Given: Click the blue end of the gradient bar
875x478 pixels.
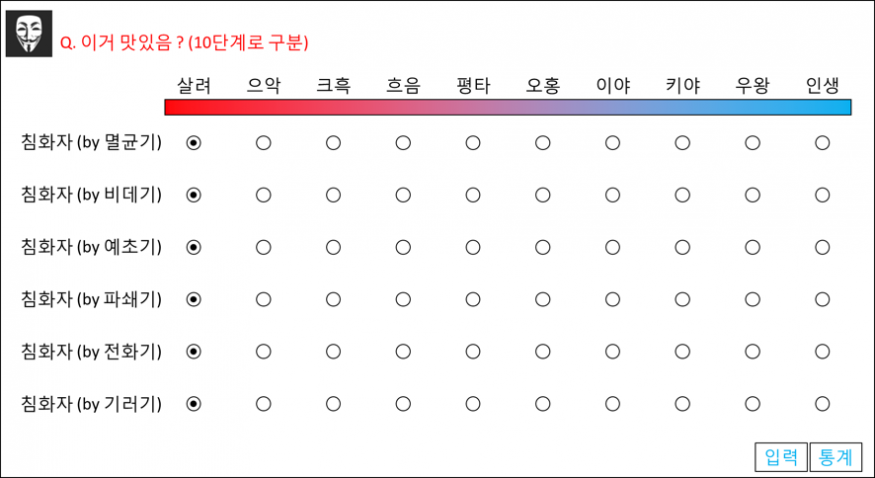Looking at the screenshot, I should 842,107.
